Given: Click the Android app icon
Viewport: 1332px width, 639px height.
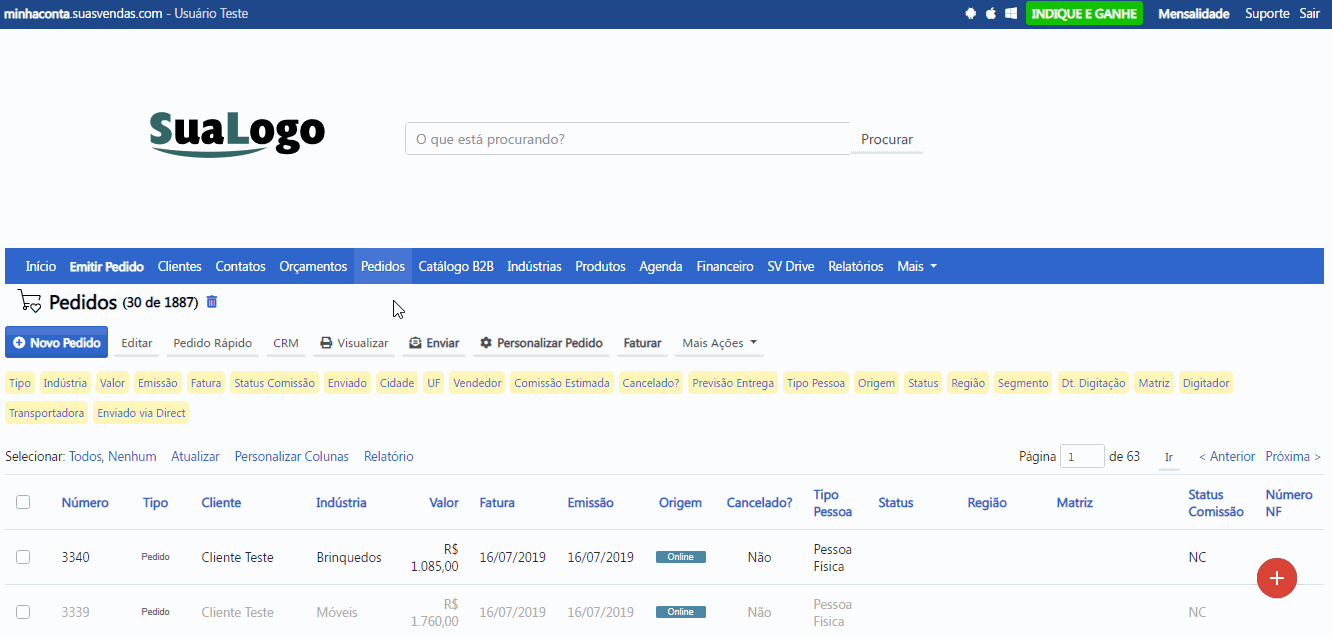Looking at the screenshot, I should (x=970, y=14).
